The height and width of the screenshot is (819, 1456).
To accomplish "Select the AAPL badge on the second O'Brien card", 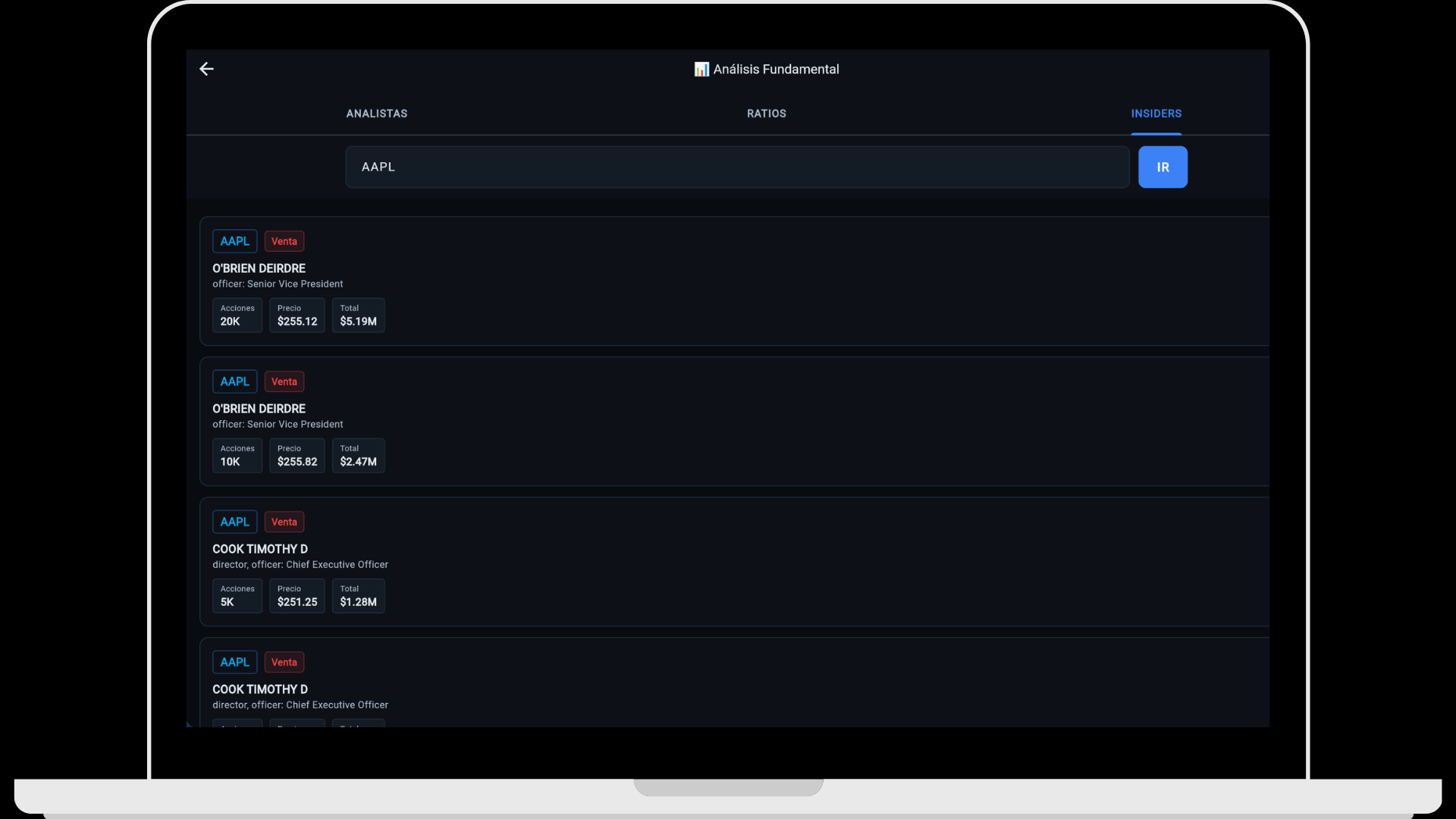I will click(234, 381).
